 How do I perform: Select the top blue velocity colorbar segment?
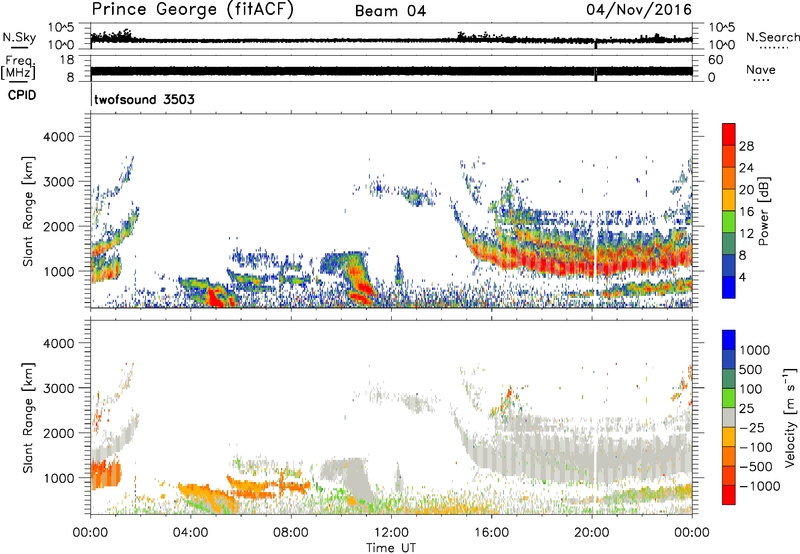coord(729,340)
